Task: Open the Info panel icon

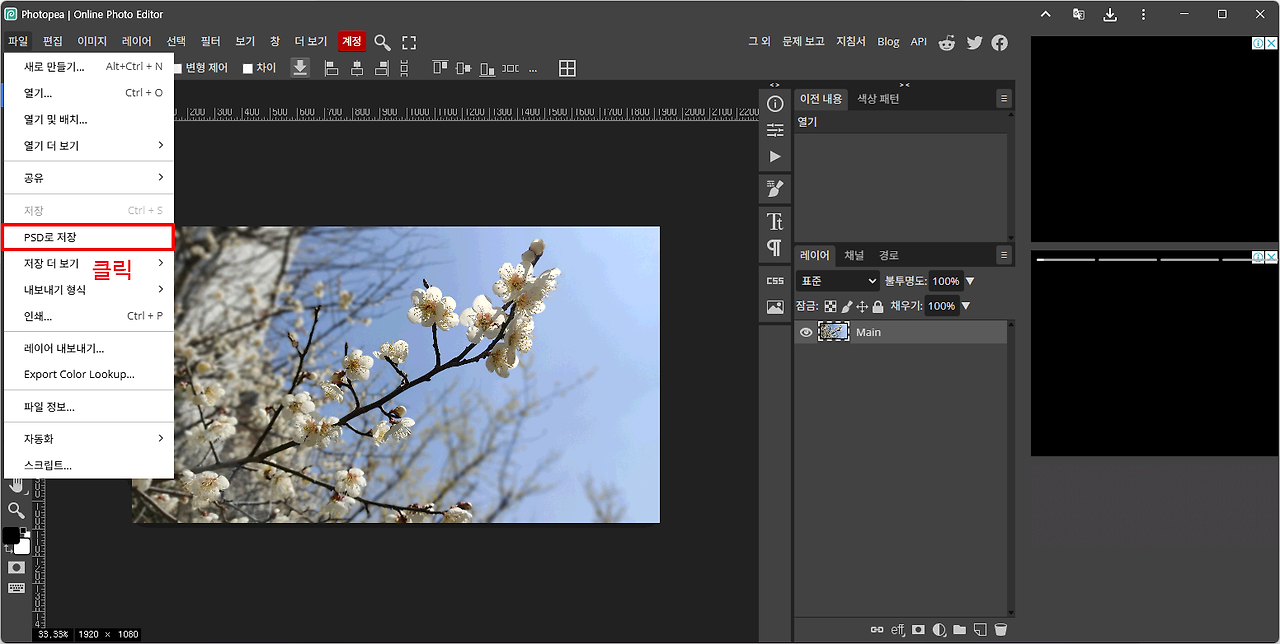Action: (x=775, y=104)
